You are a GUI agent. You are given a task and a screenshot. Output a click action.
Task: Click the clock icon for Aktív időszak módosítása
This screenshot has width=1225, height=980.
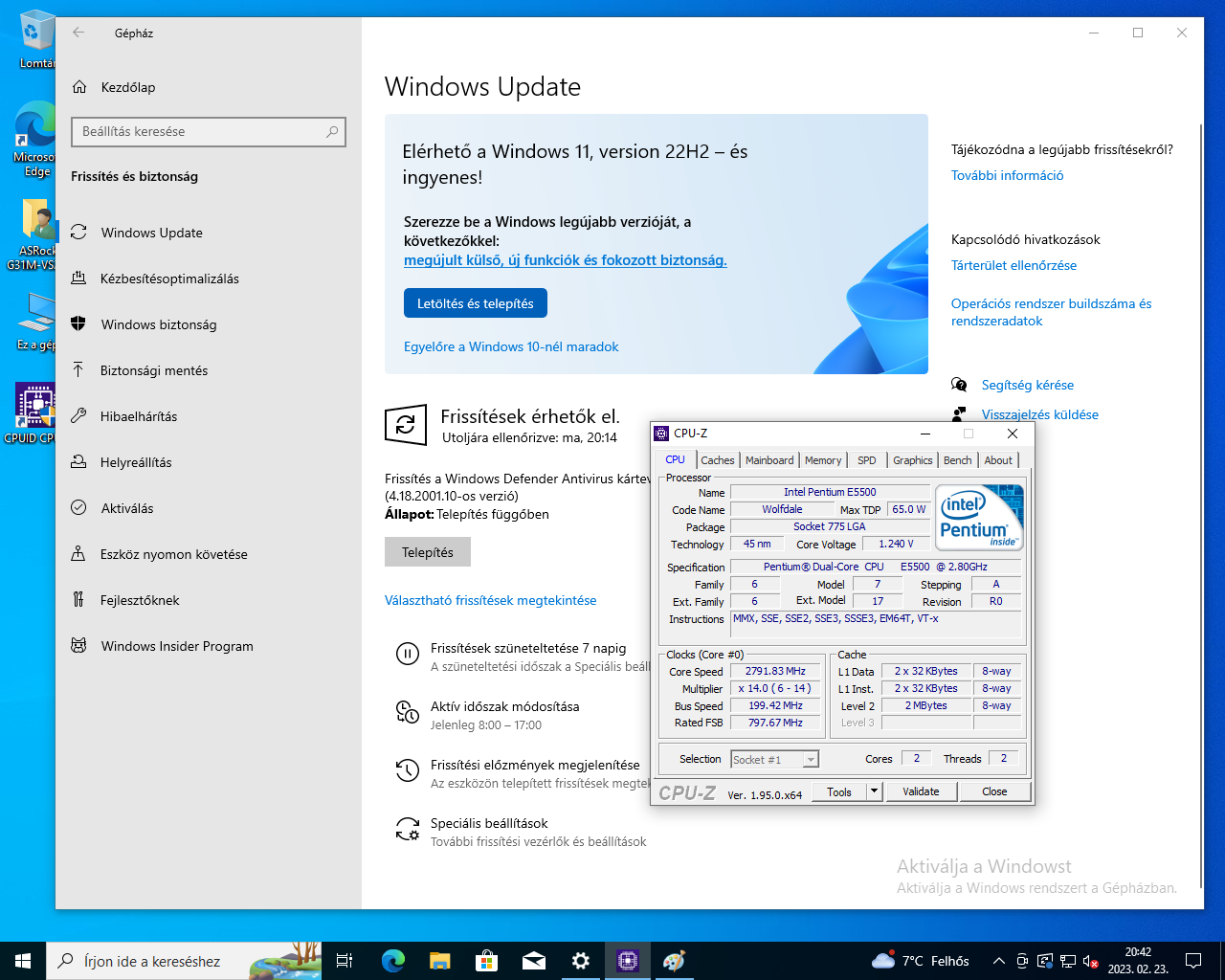pyautogui.click(x=408, y=712)
